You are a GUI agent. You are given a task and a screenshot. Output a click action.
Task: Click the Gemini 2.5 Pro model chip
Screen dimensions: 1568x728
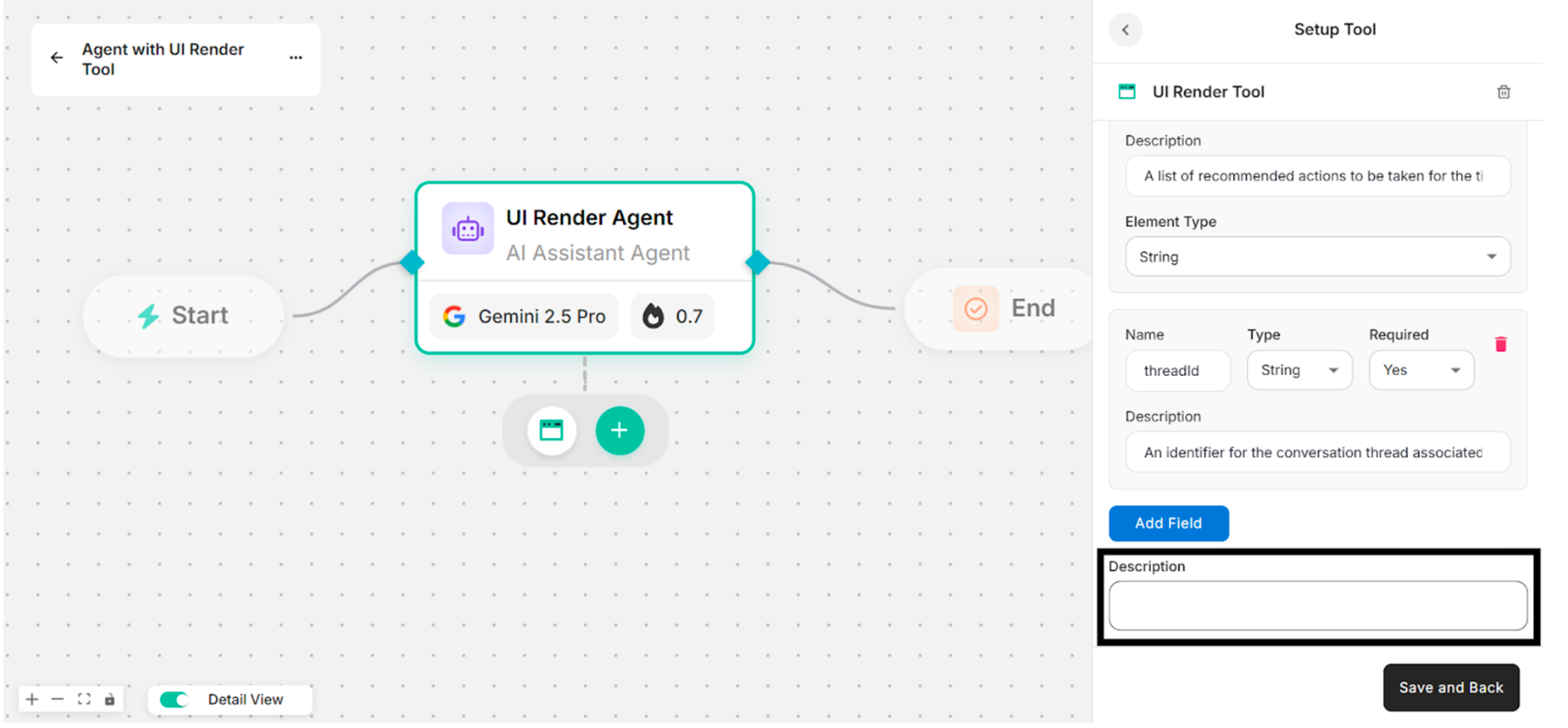click(524, 317)
